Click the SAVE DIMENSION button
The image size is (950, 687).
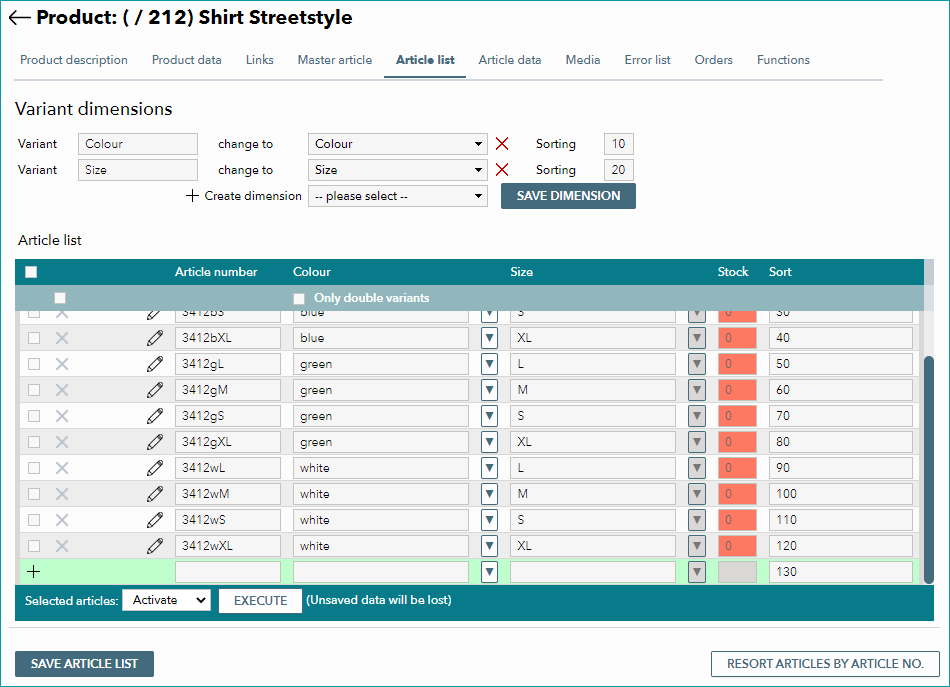click(x=568, y=196)
